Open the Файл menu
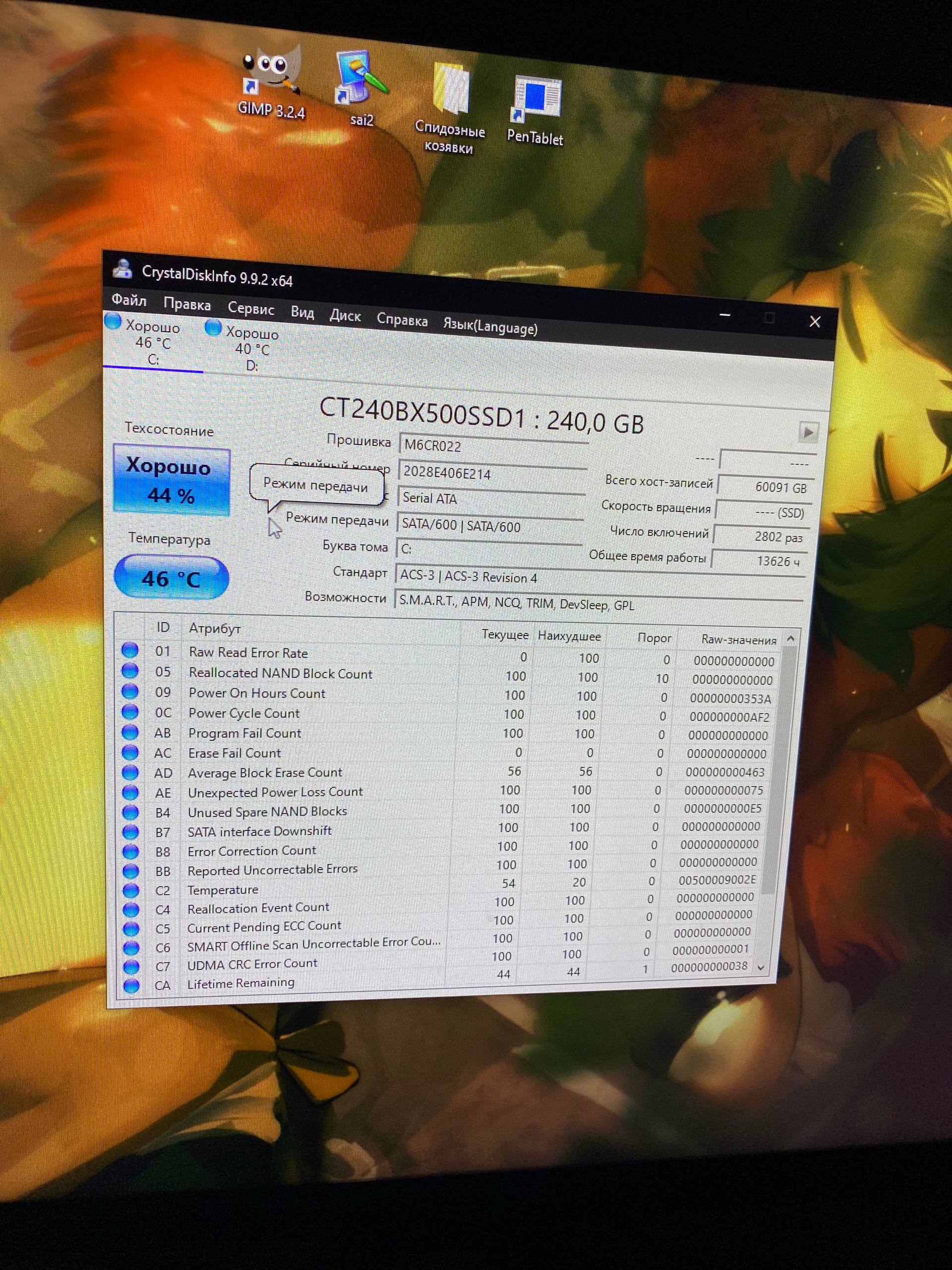Viewport: 952px width, 1270px height. [x=129, y=300]
